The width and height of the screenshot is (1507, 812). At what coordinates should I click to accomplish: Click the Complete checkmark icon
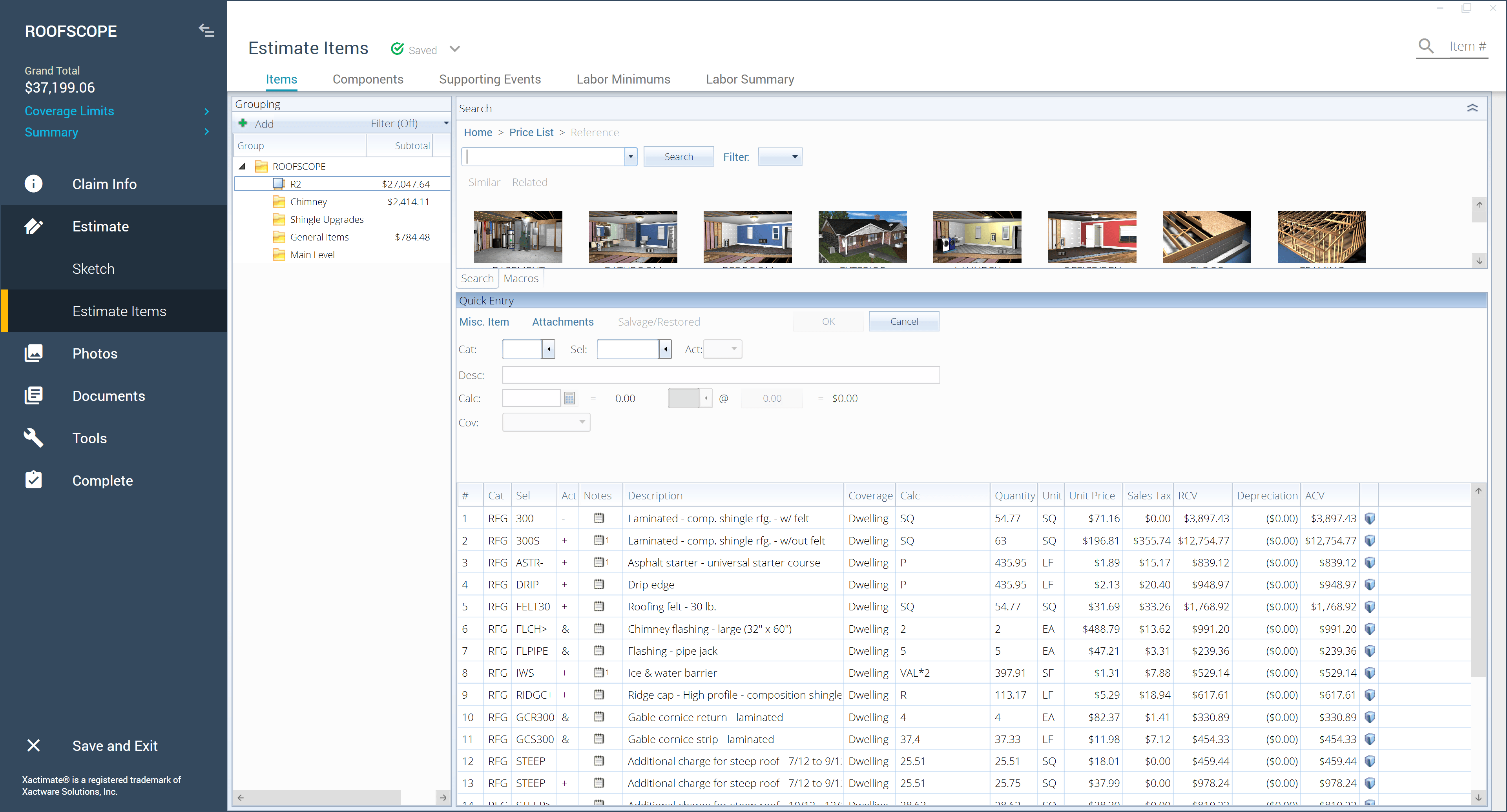(33, 480)
